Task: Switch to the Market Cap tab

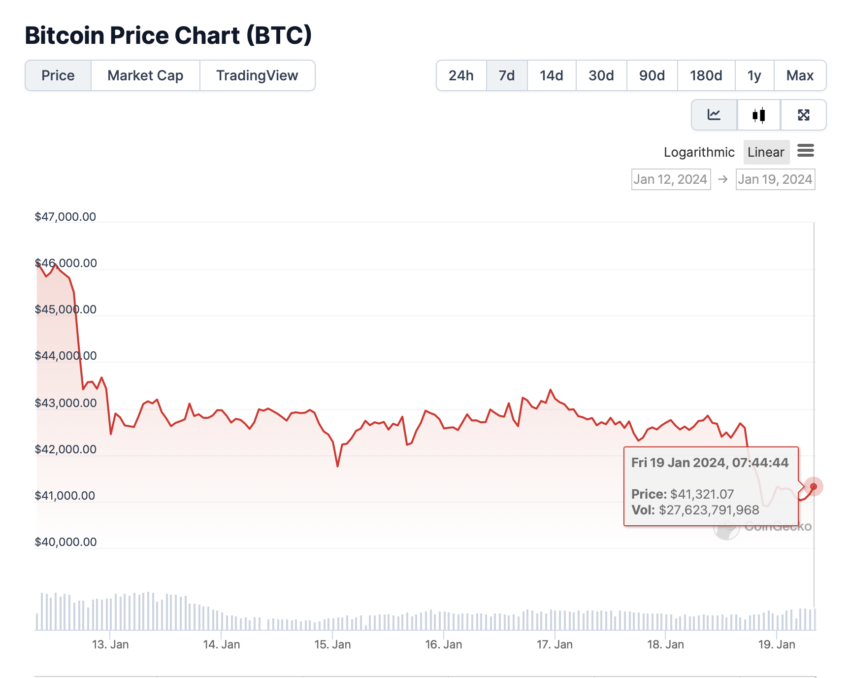Action: (x=145, y=75)
